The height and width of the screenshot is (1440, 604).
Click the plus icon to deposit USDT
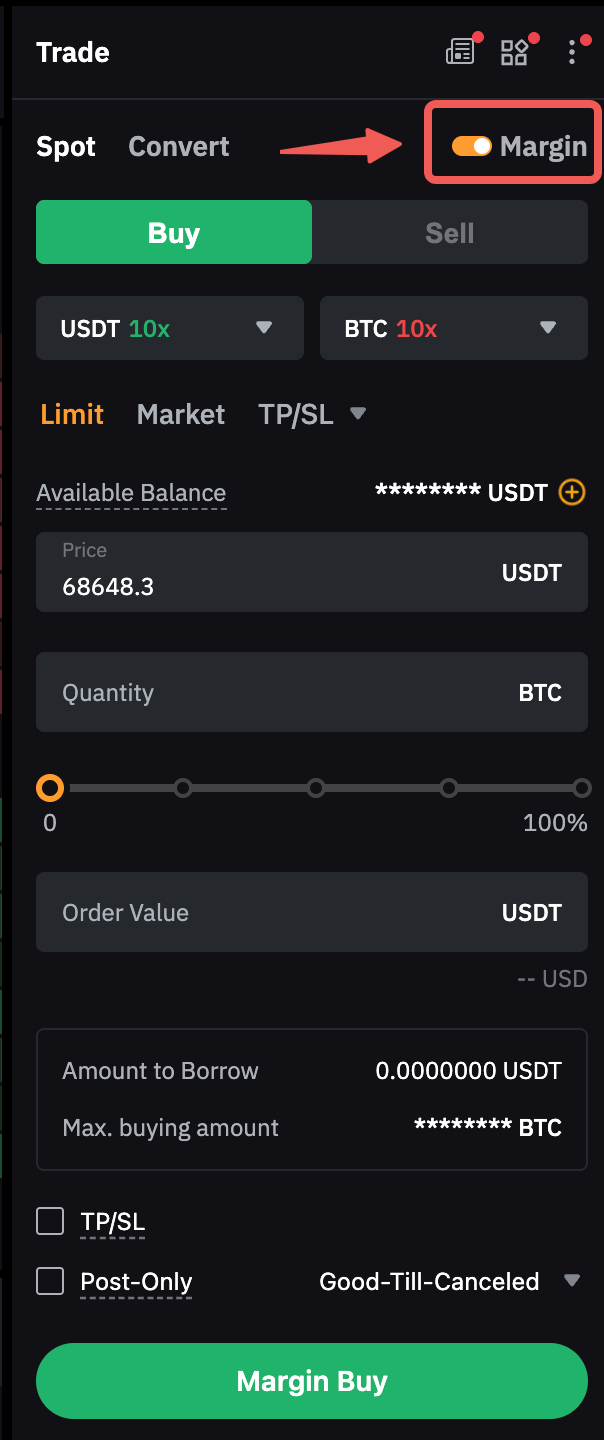[x=571, y=492]
